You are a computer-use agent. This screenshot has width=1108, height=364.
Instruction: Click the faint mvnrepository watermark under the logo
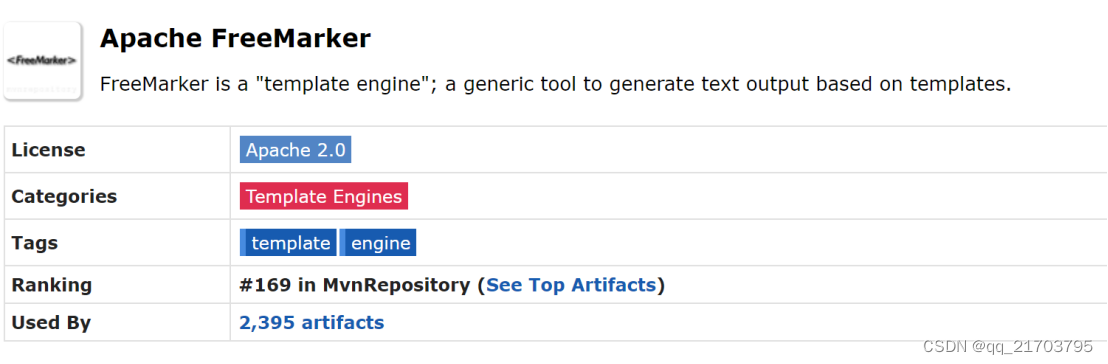(41, 90)
